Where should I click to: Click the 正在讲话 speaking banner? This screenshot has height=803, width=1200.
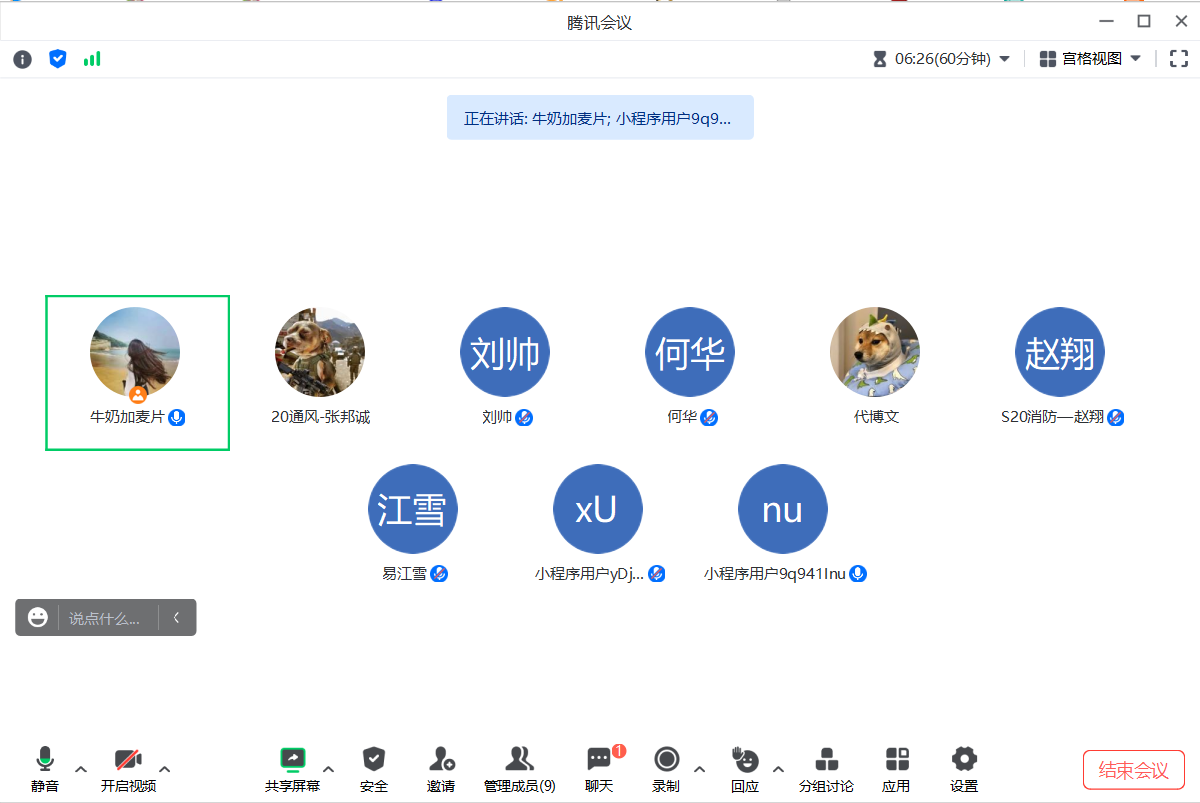(x=600, y=118)
